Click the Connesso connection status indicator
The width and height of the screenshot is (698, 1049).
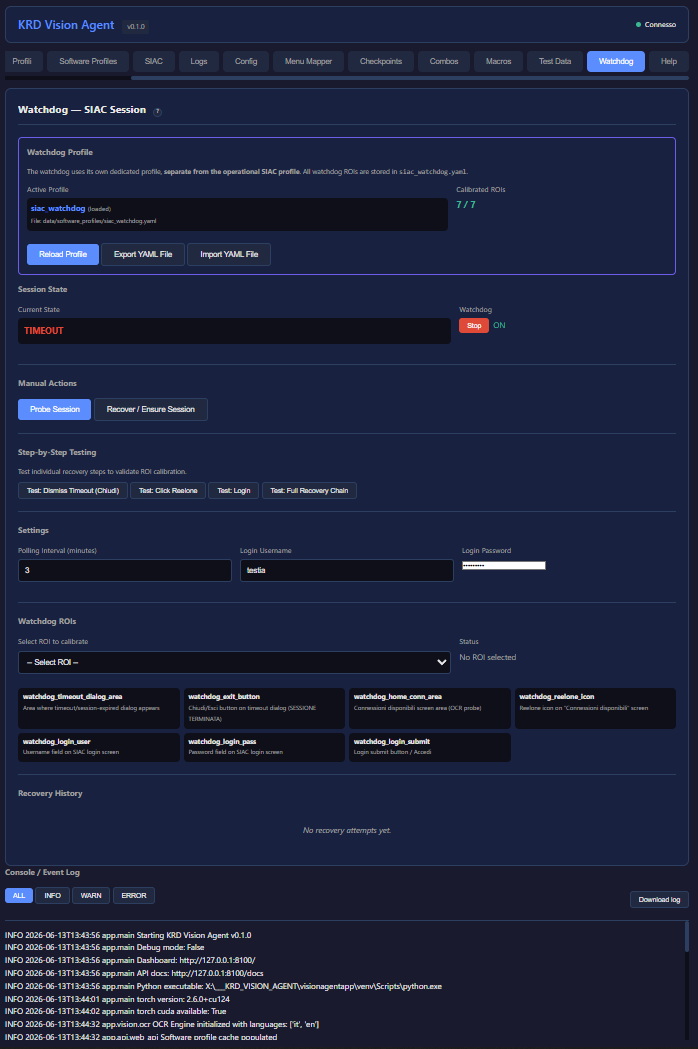click(656, 25)
